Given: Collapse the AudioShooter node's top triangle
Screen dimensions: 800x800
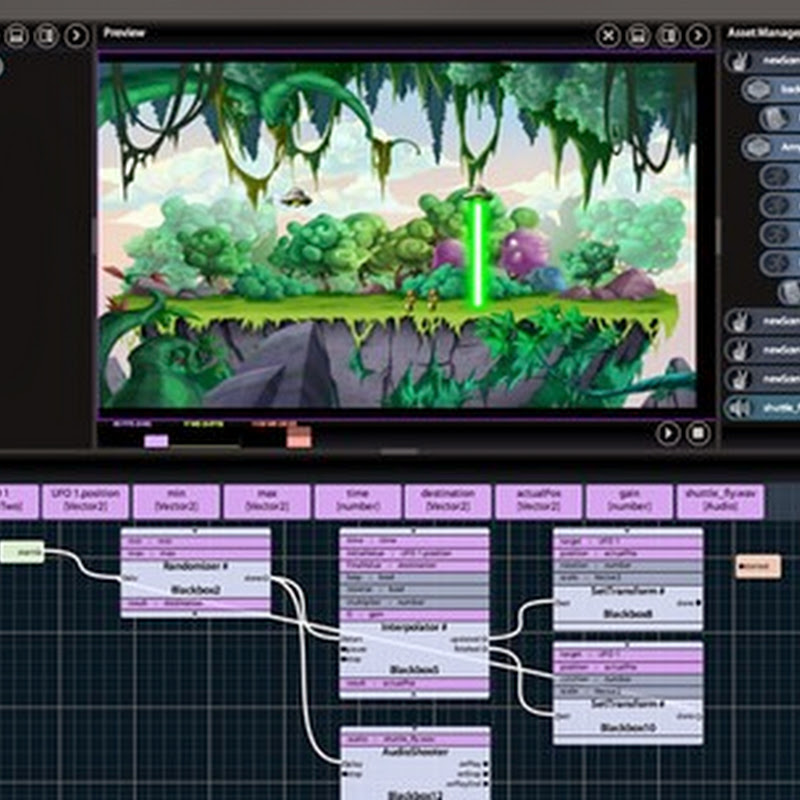Looking at the screenshot, I should [415, 730].
